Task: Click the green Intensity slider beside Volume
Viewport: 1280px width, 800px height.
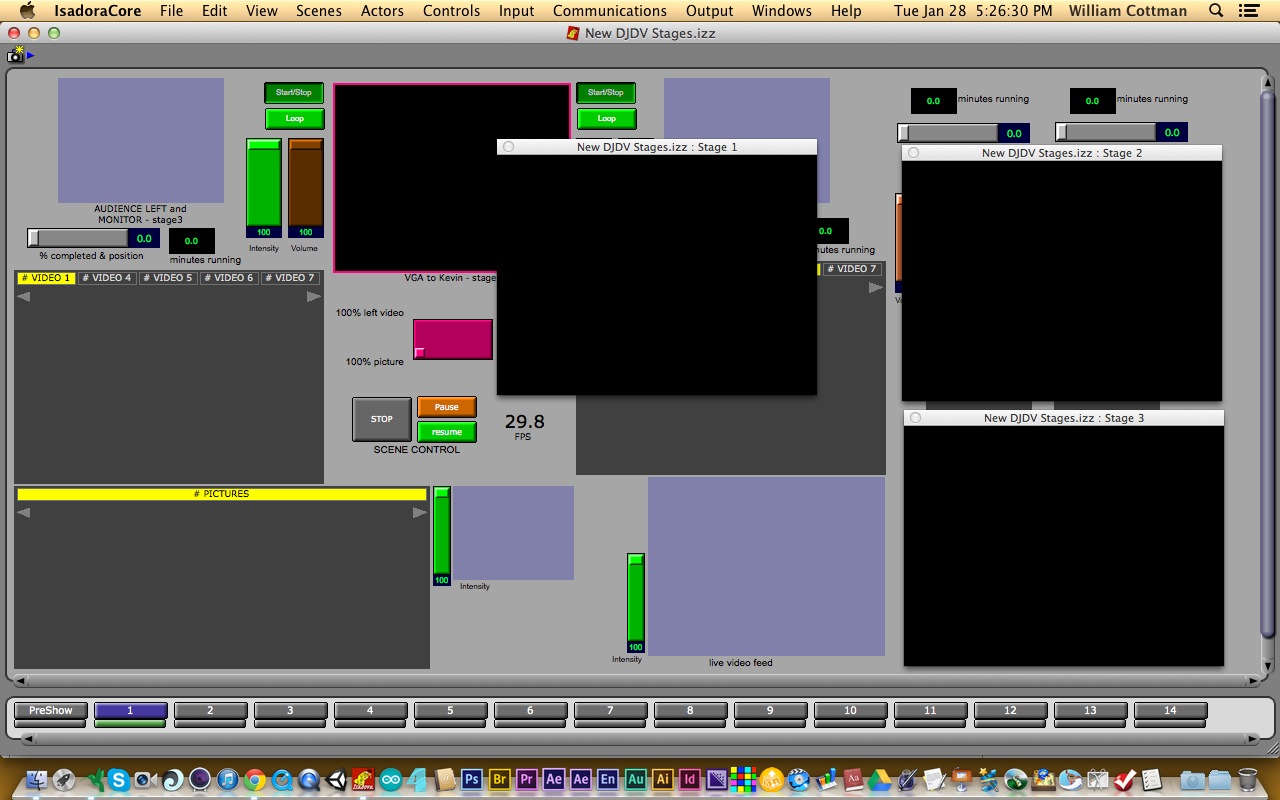Action: click(x=264, y=188)
